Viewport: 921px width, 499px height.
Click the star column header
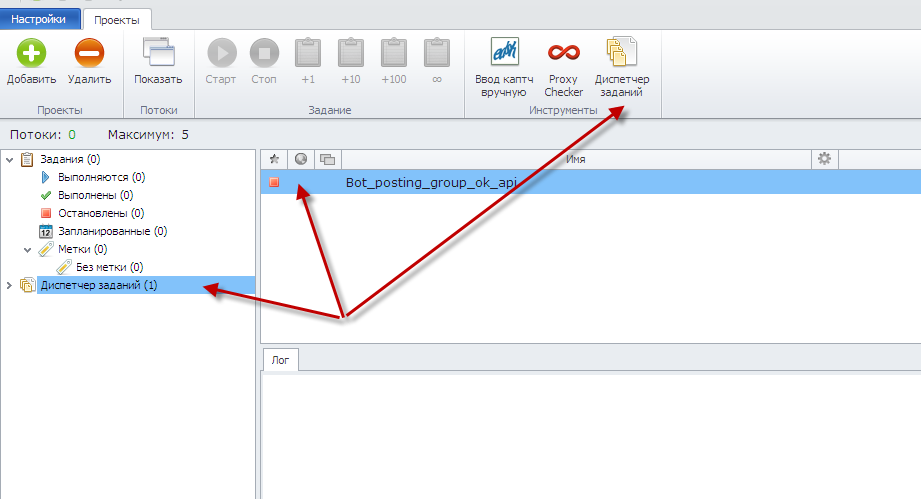pyautogui.click(x=274, y=159)
